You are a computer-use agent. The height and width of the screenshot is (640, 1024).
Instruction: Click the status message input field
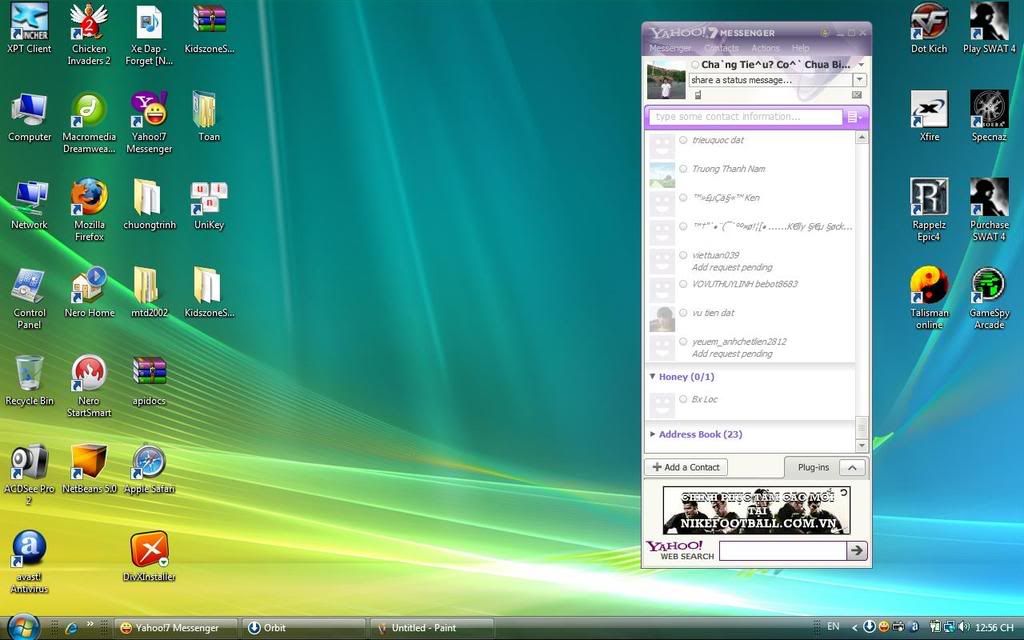coord(771,80)
